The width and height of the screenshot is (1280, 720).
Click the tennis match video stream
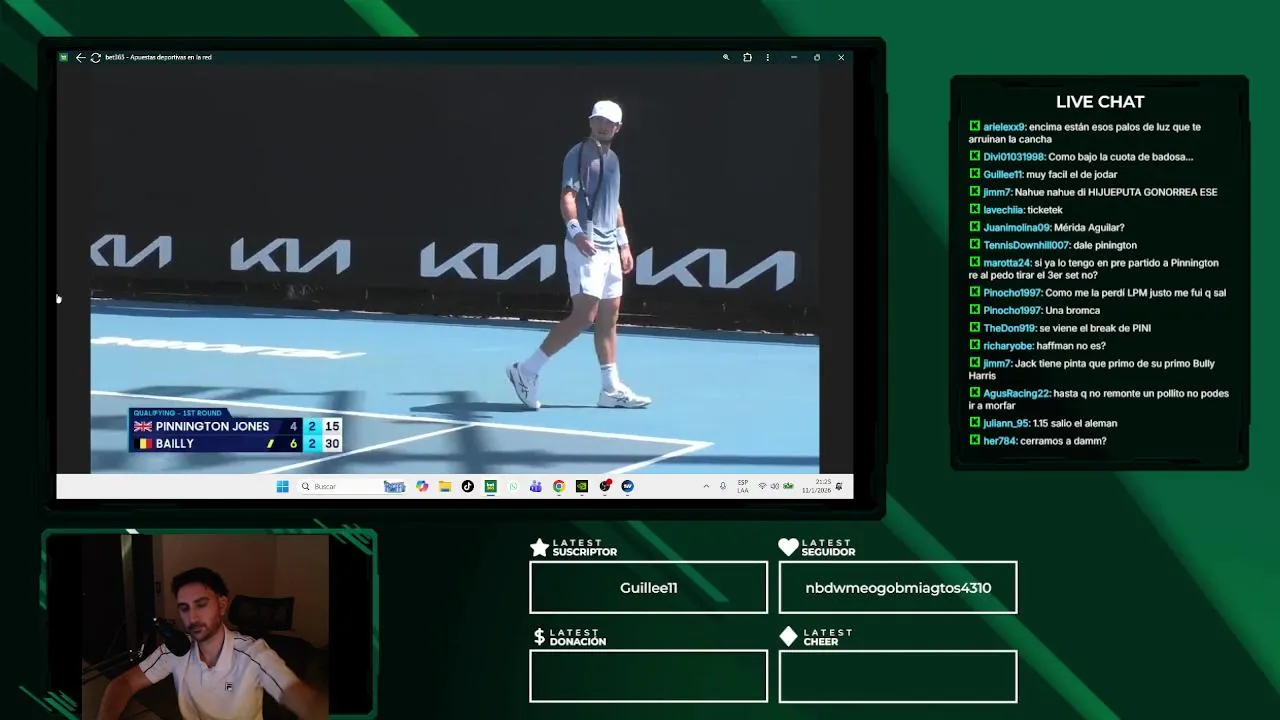(x=455, y=270)
